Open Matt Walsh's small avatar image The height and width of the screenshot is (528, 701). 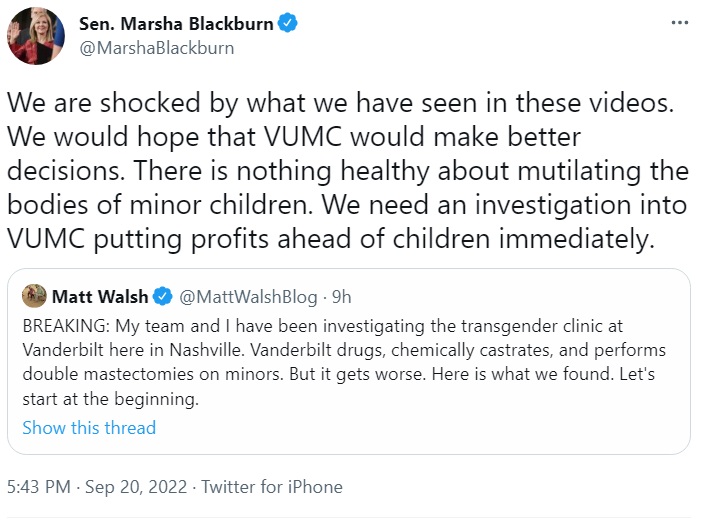point(35,296)
